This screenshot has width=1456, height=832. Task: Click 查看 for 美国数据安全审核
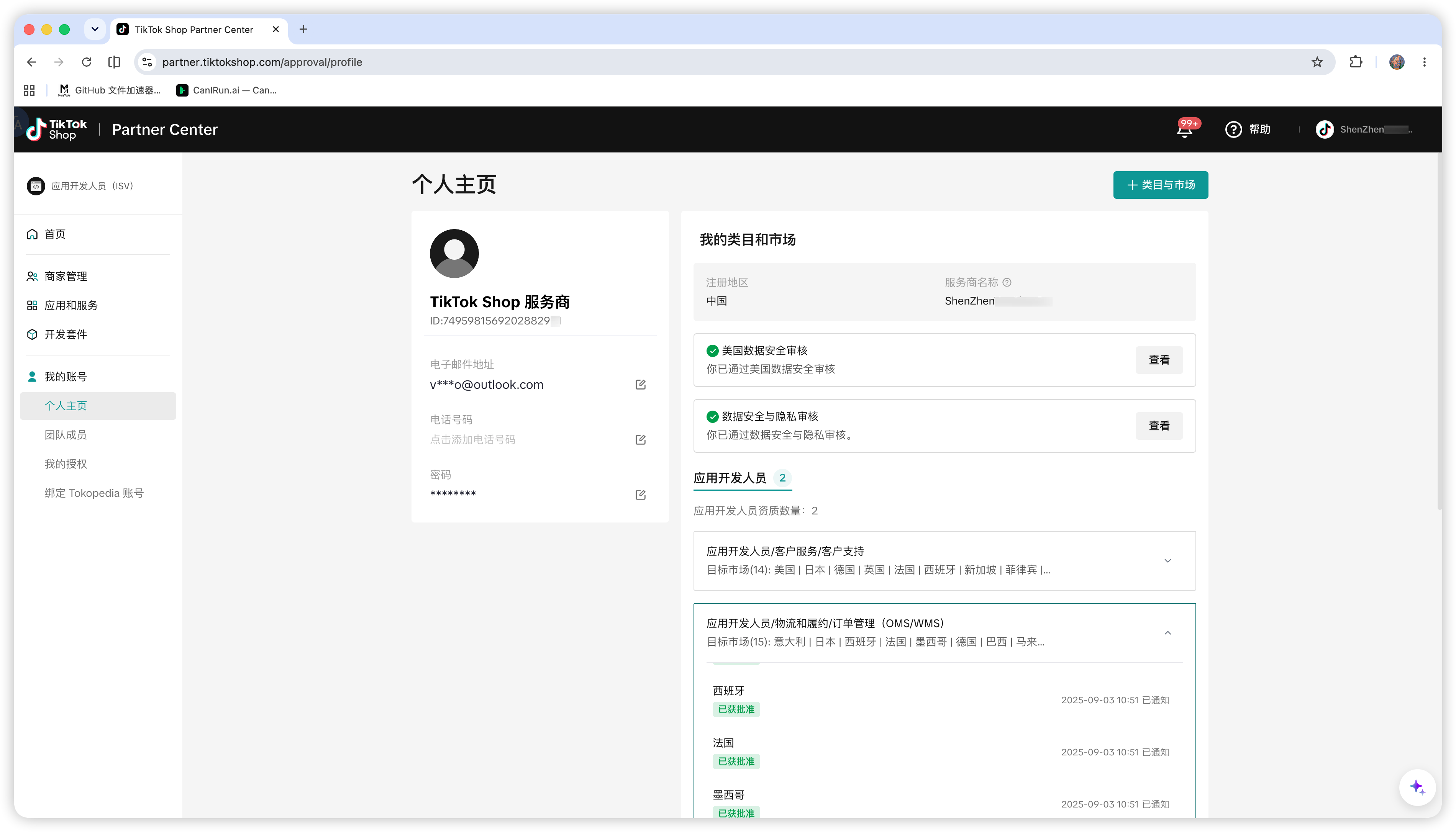click(1159, 360)
